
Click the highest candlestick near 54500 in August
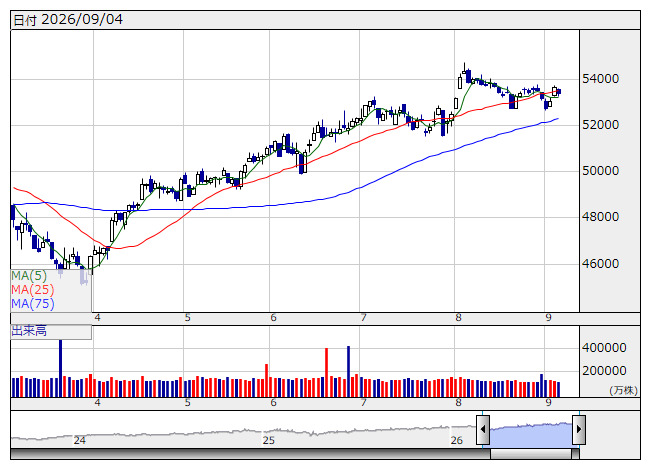(x=464, y=69)
